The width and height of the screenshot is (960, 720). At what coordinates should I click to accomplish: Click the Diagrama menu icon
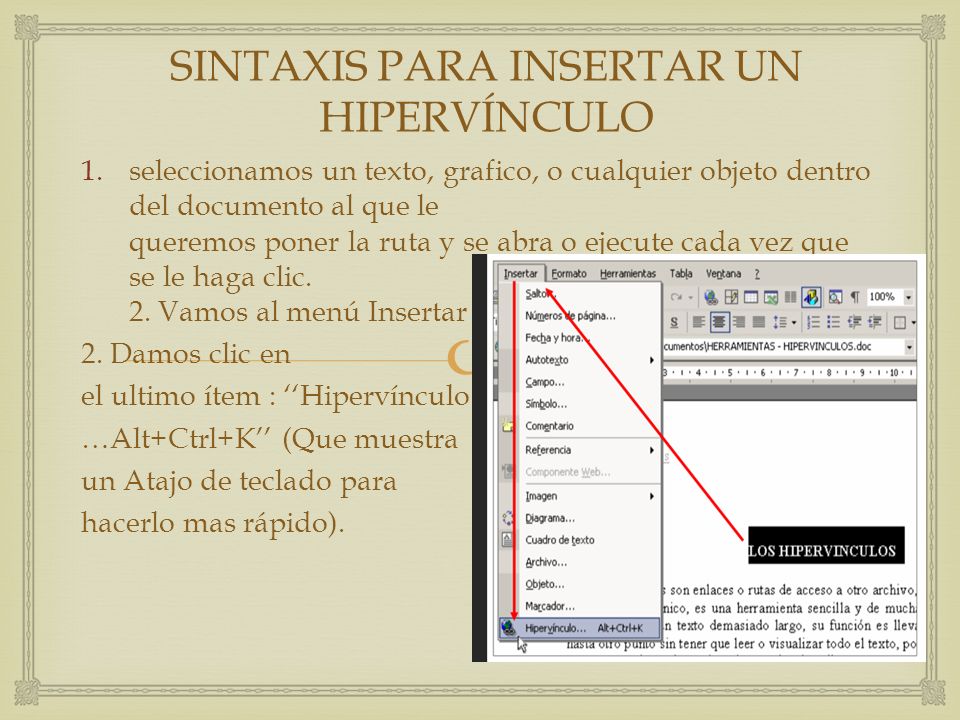[508, 518]
